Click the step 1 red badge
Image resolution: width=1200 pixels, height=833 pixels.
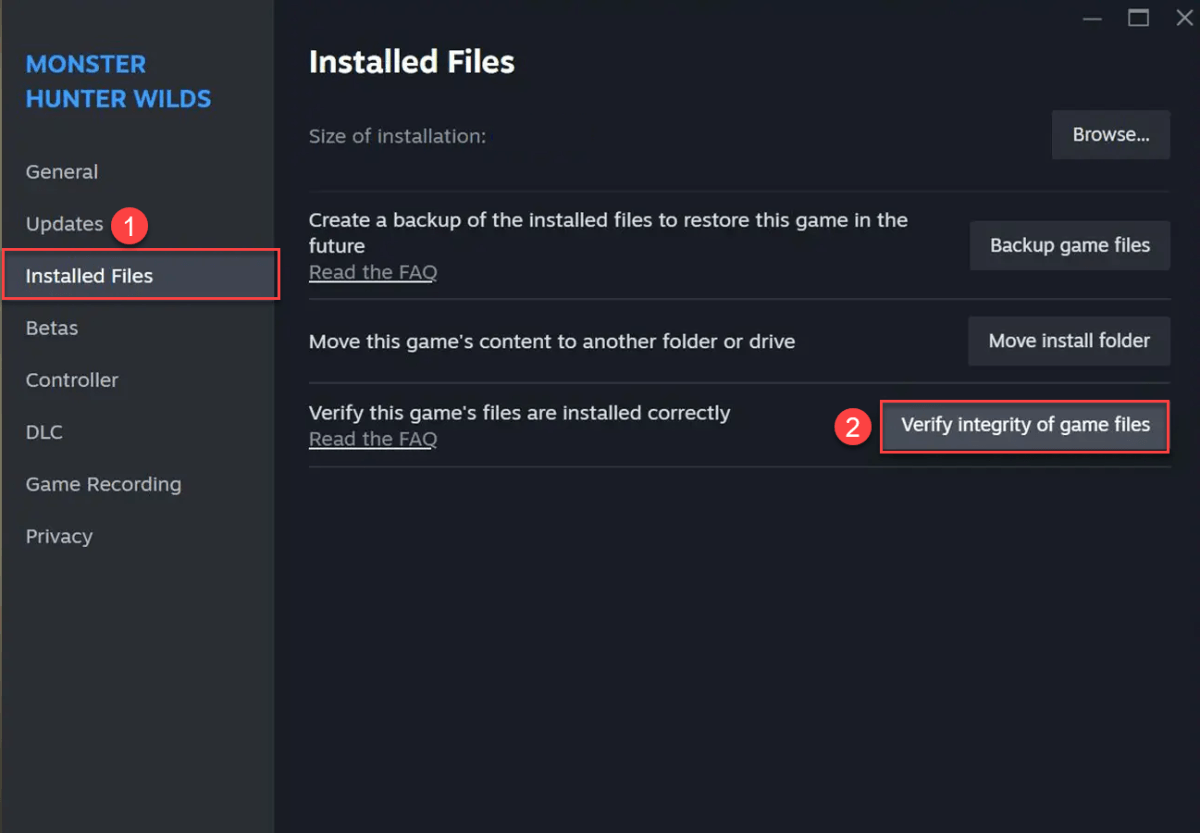pyautogui.click(x=131, y=225)
